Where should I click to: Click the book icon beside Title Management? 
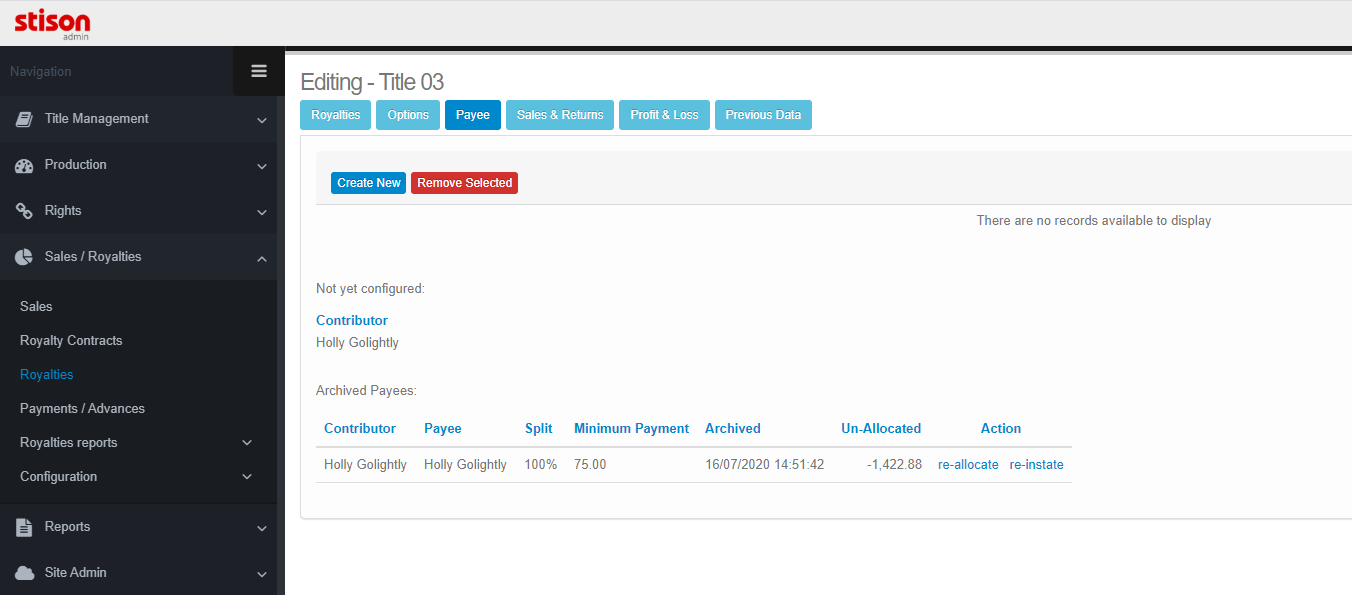point(24,119)
